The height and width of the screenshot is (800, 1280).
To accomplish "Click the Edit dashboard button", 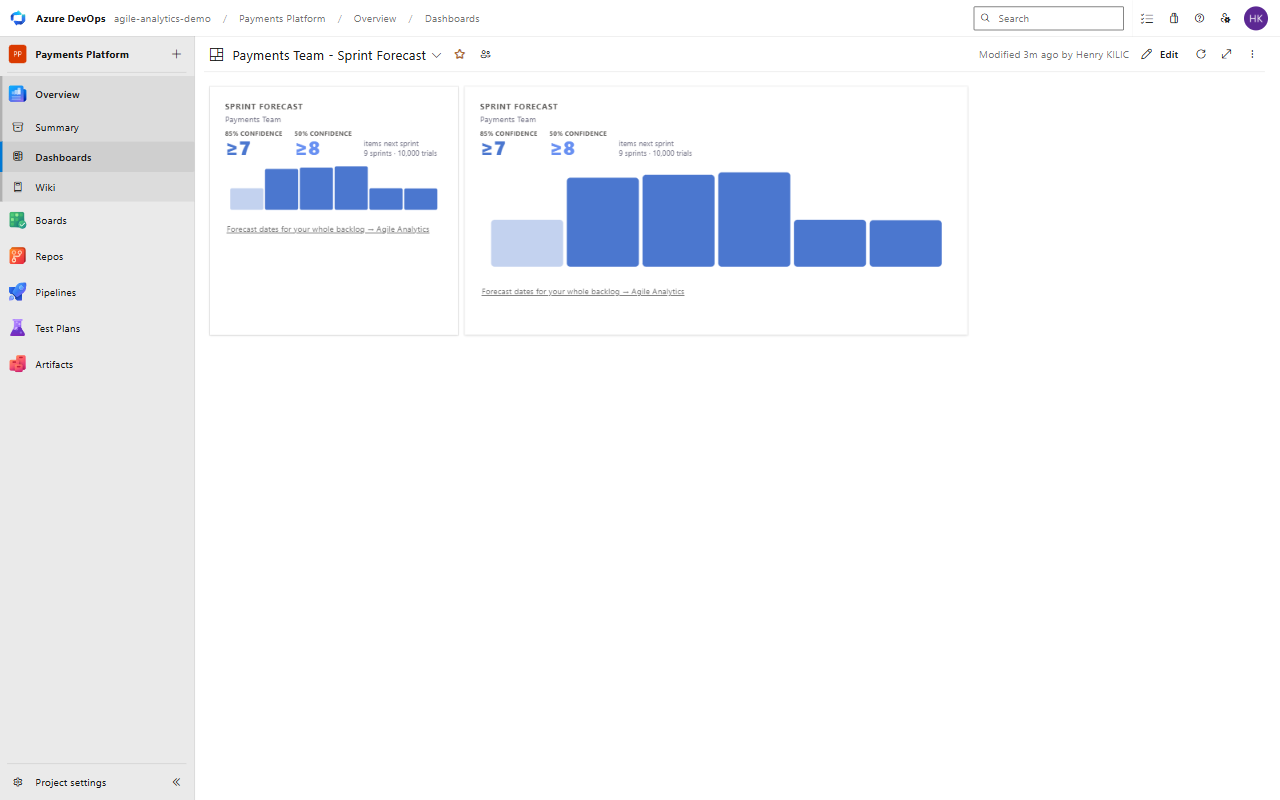I will coord(1160,54).
